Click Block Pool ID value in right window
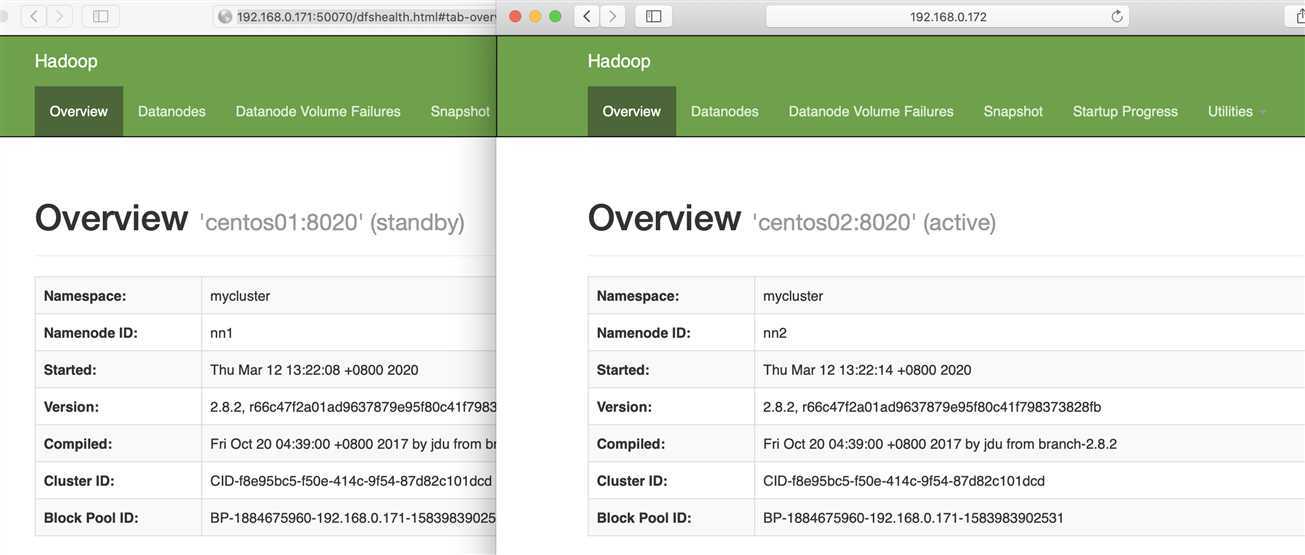This screenshot has width=1305, height=555. [913, 518]
